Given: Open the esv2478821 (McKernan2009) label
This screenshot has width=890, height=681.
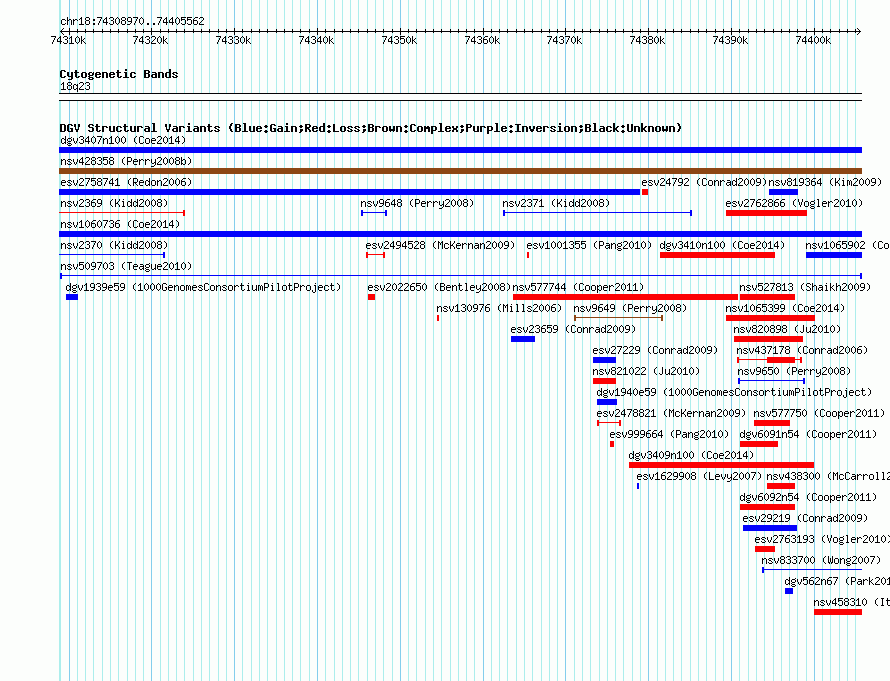Looking at the screenshot, I should pyautogui.click(x=671, y=413).
